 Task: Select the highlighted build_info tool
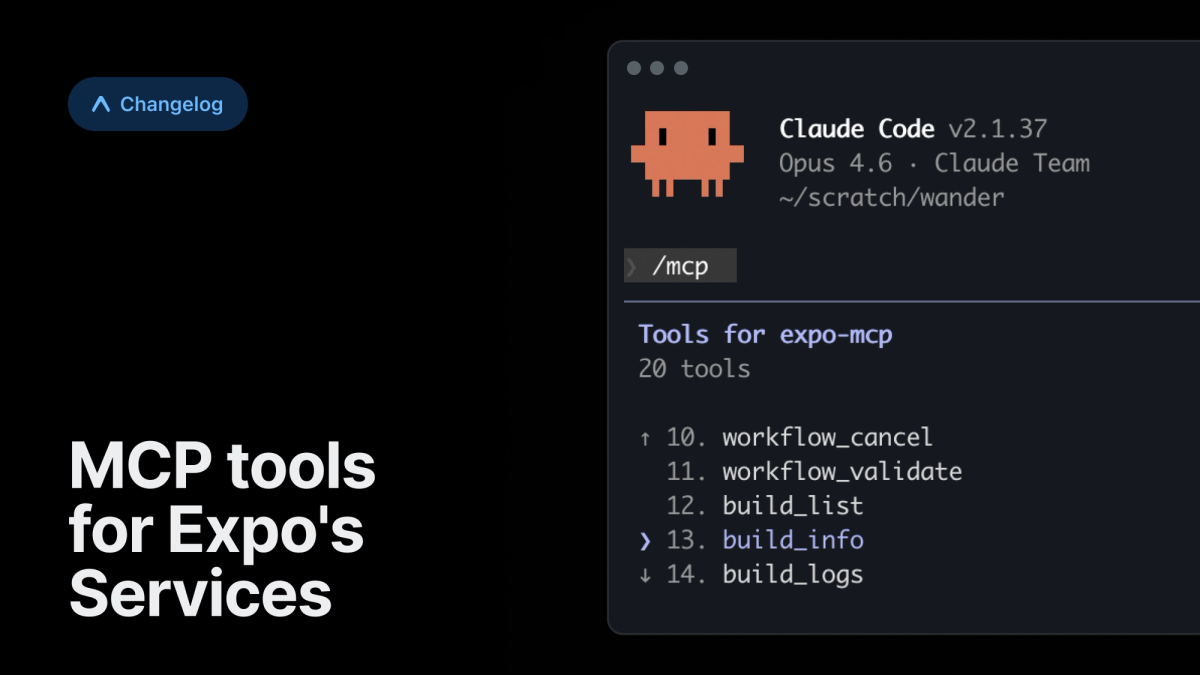(x=793, y=540)
